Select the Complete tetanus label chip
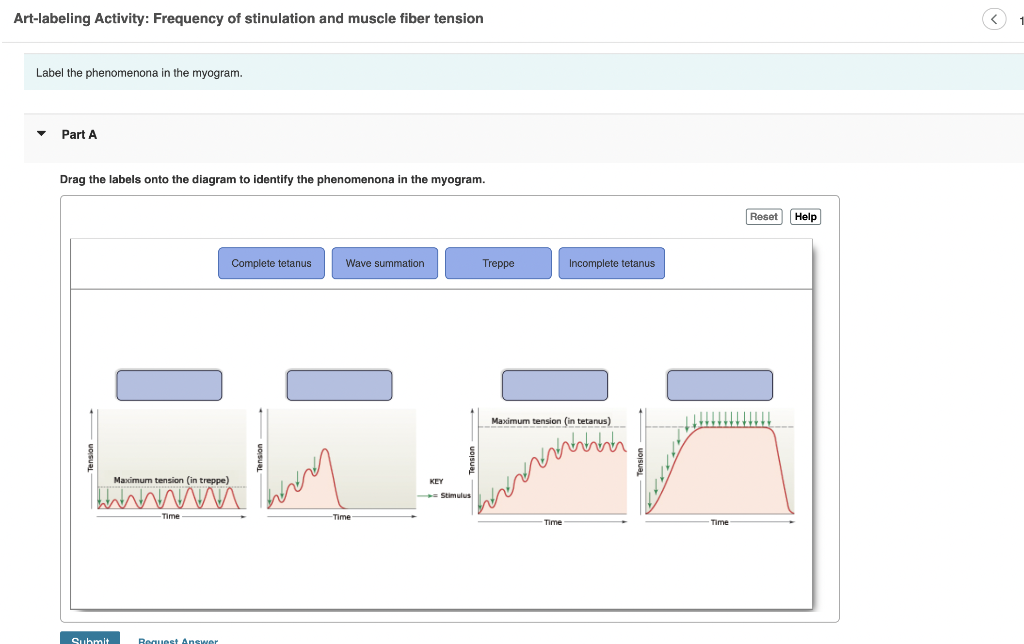Image resolution: width=1024 pixels, height=644 pixels. pyautogui.click(x=271, y=263)
